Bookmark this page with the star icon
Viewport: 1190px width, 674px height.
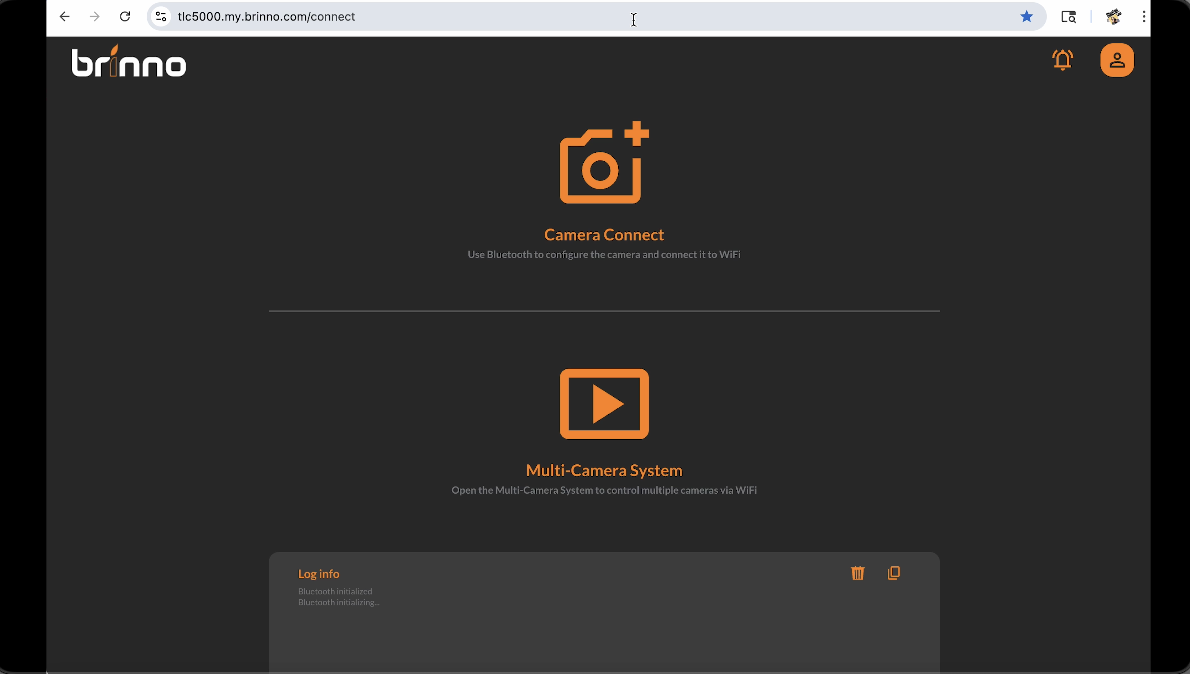(x=1026, y=17)
